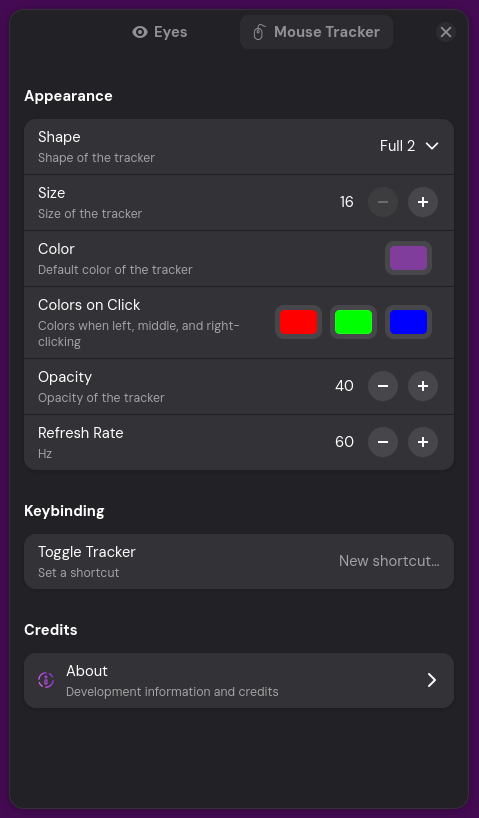Lower refresh rate with minus button
The image size is (479, 818).
(x=383, y=442)
